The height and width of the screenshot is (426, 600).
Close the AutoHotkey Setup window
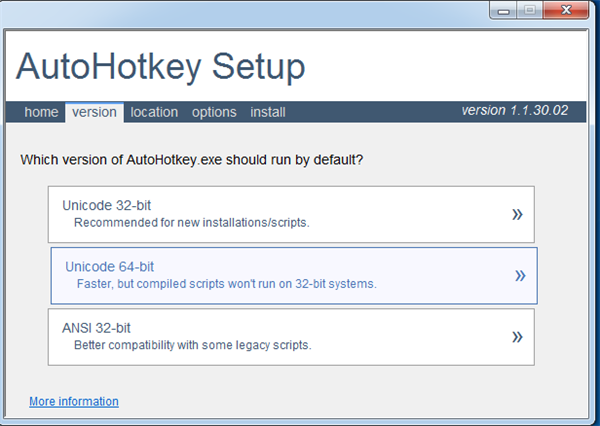point(567,9)
